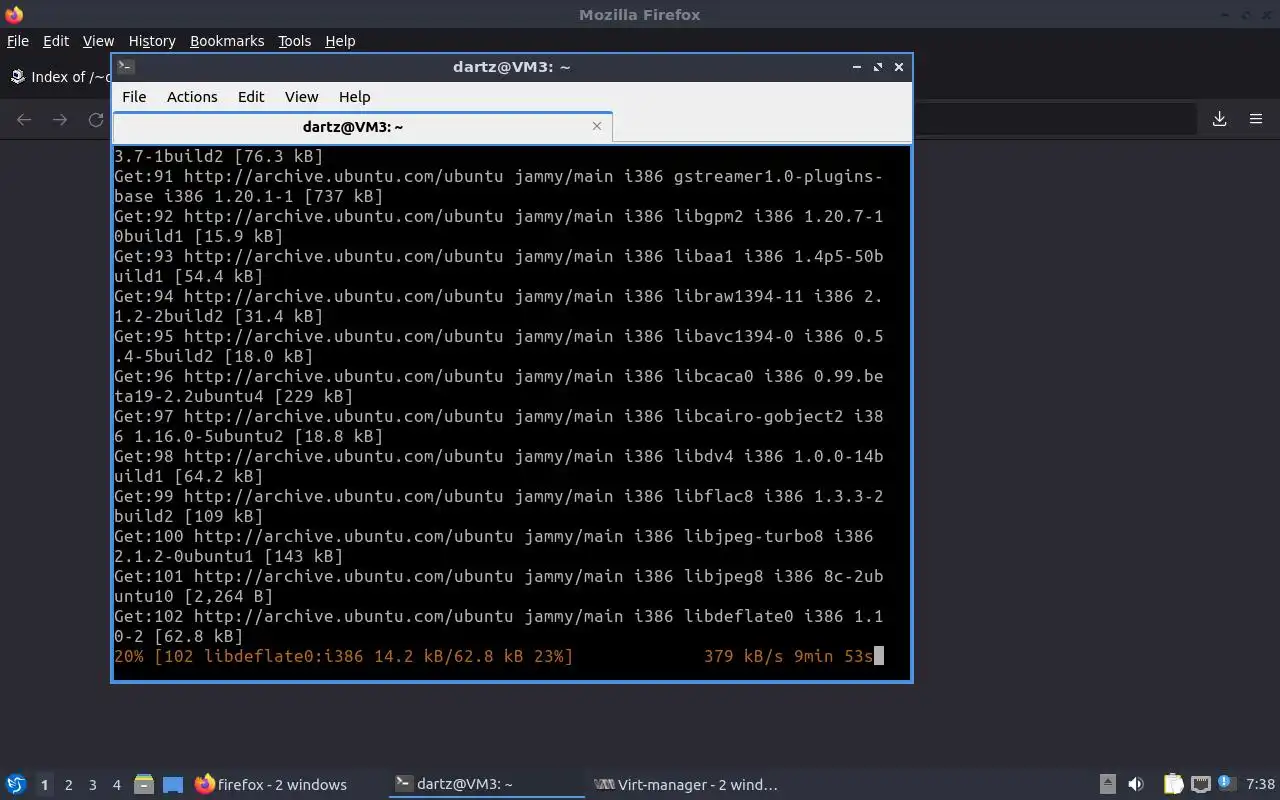Switch to workspace 4
1280x800 pixels.
coord(116,785)
